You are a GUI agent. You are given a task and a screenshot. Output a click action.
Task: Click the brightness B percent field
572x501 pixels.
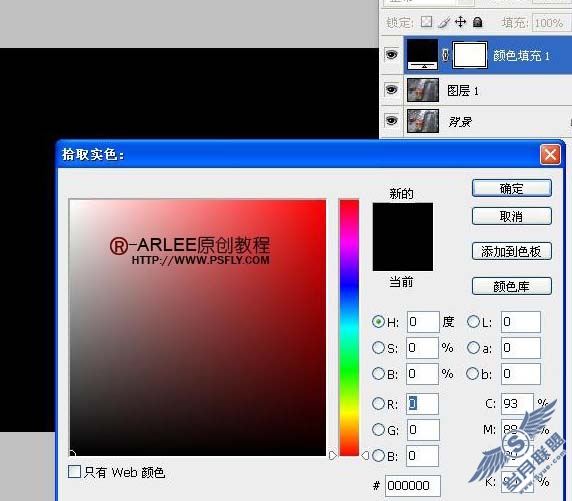(422, 374)
